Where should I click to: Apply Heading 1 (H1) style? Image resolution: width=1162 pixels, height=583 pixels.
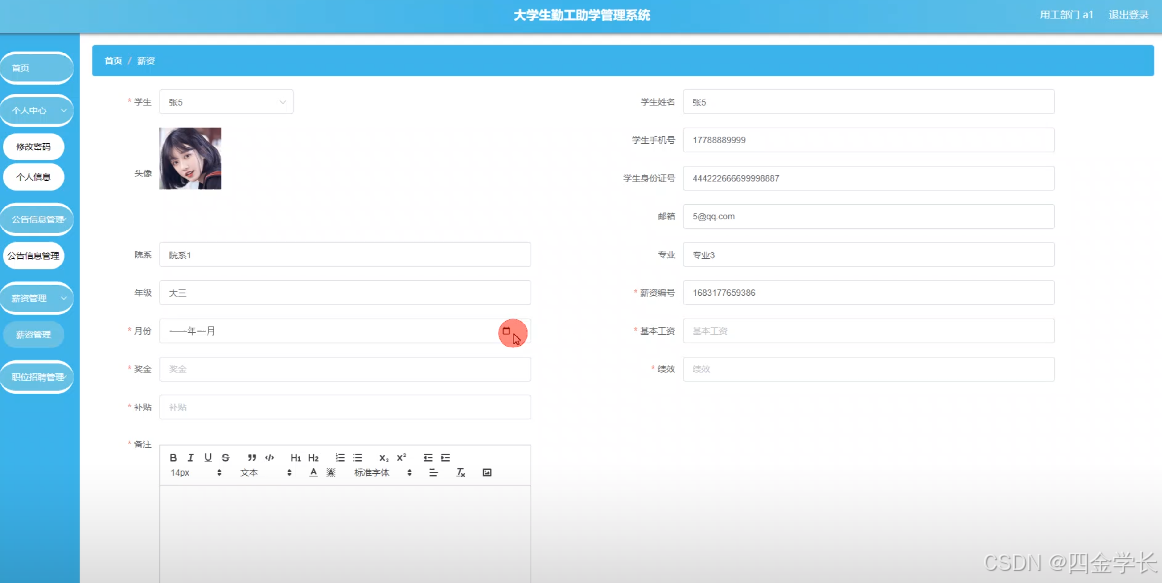point(296,458)
